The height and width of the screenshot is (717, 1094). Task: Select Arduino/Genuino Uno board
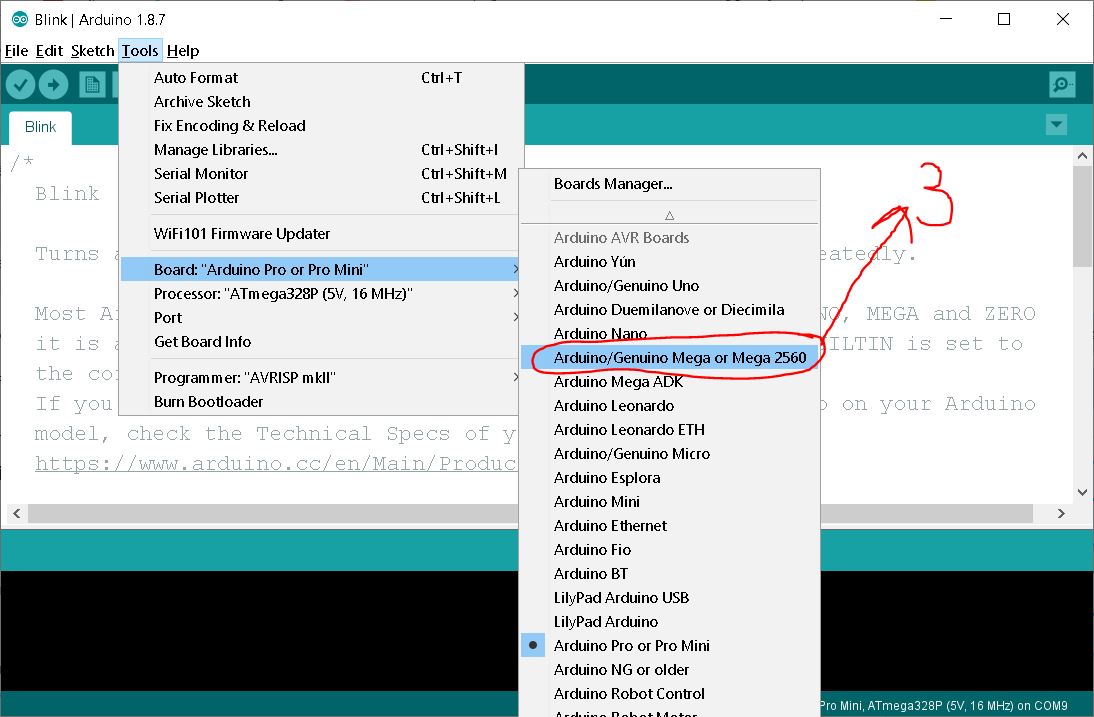670,286
